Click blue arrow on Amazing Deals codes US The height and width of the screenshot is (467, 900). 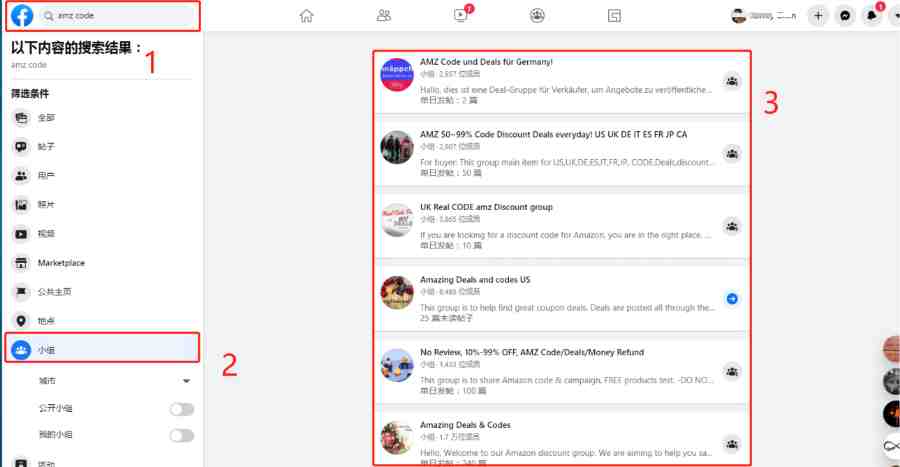click(732, 299)
